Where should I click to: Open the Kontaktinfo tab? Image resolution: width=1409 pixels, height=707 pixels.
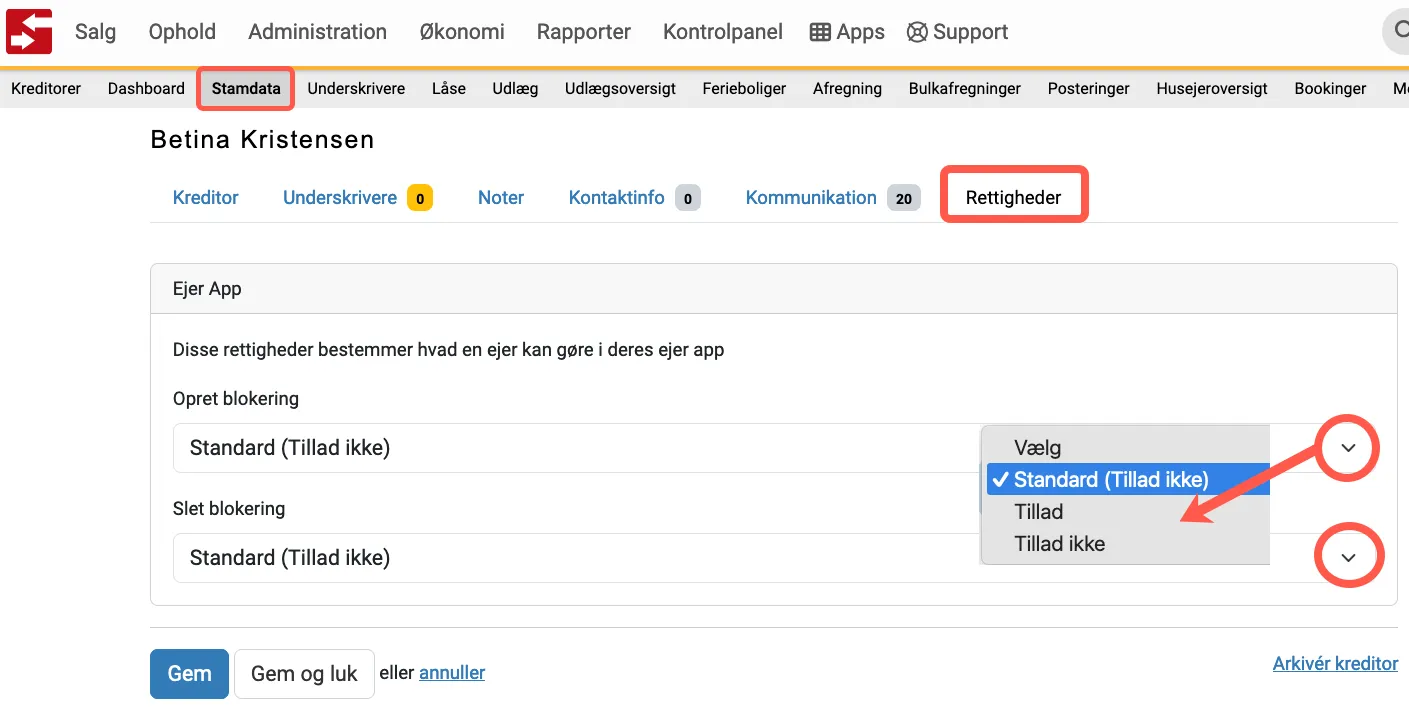click(x=616, y=198)
